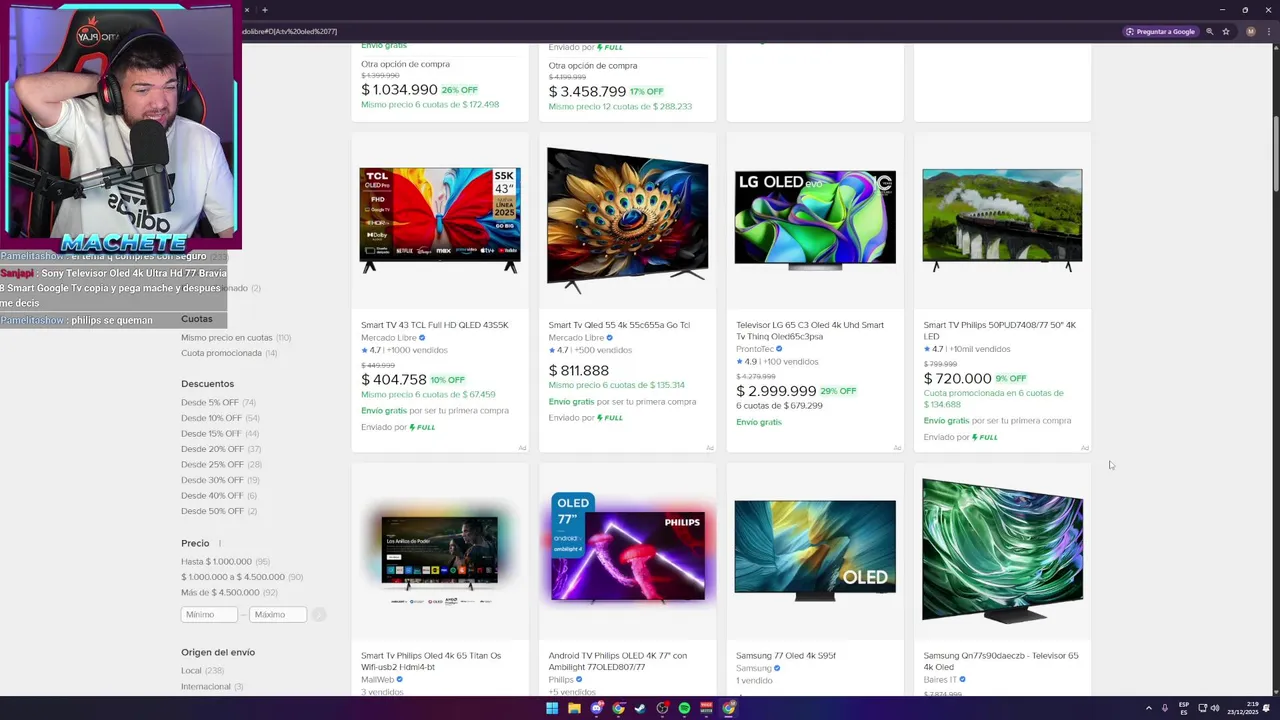The height and width of the screenshot is (720, 1280).
Task: Open Samsung 77 Oled 4k S95f title
Action: click(786, 656)
